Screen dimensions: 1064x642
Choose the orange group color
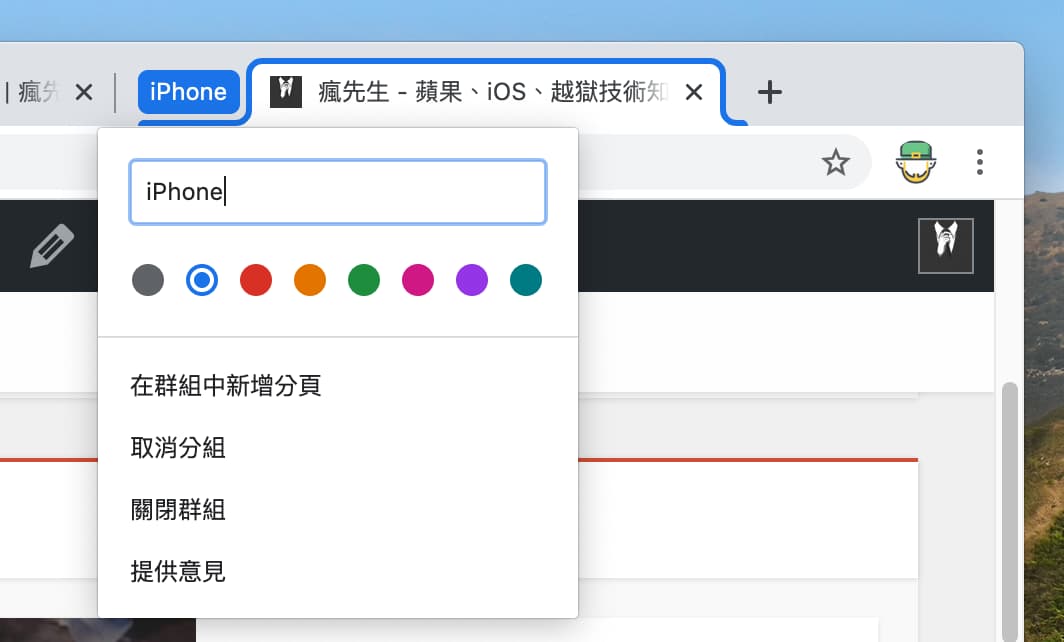[309, 280]
